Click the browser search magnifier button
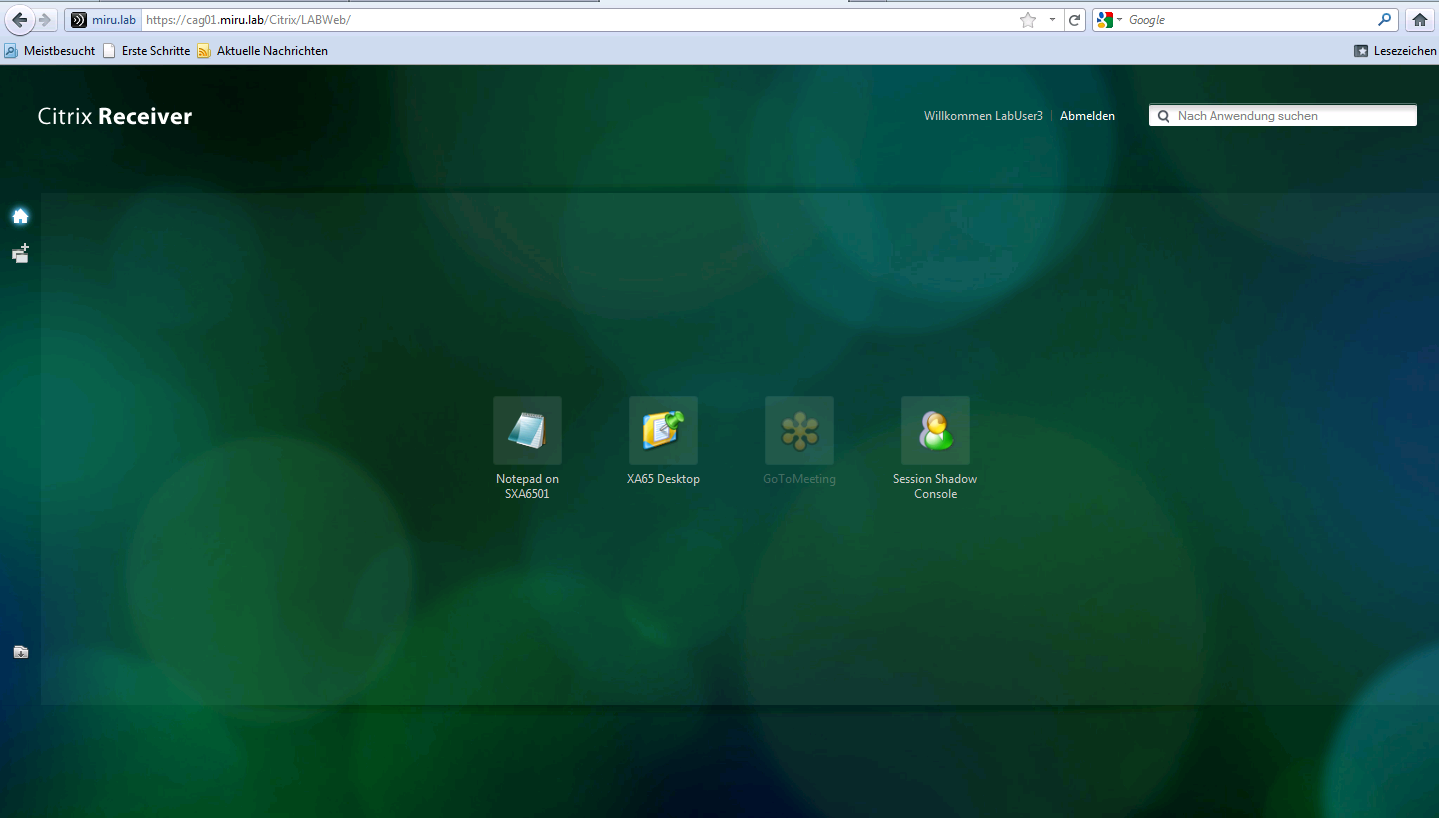This screenshot has height=818, width=1439. [x=1385, y=20]
